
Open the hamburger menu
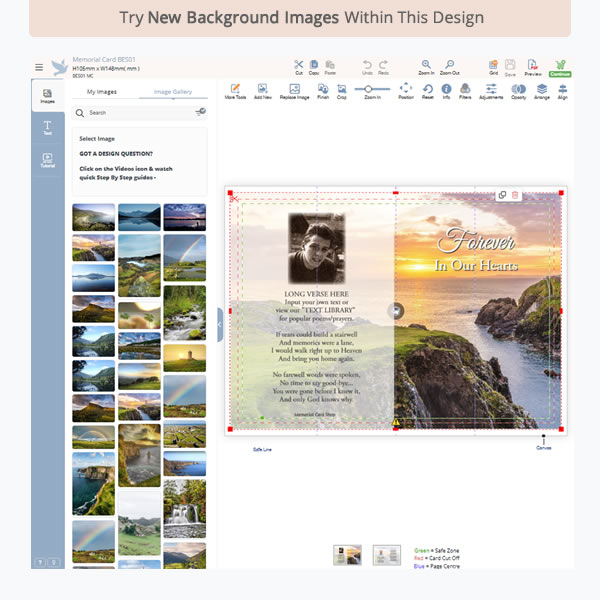[x=39, y=68]
